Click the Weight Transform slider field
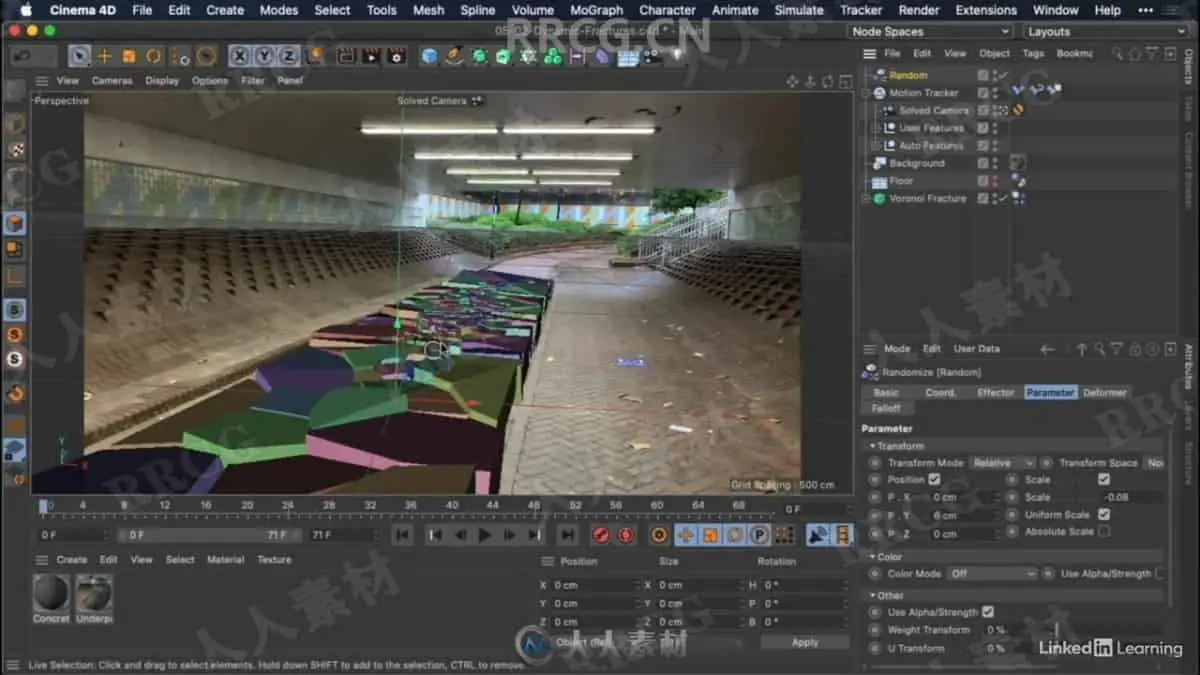 [x=1073, y=630]
